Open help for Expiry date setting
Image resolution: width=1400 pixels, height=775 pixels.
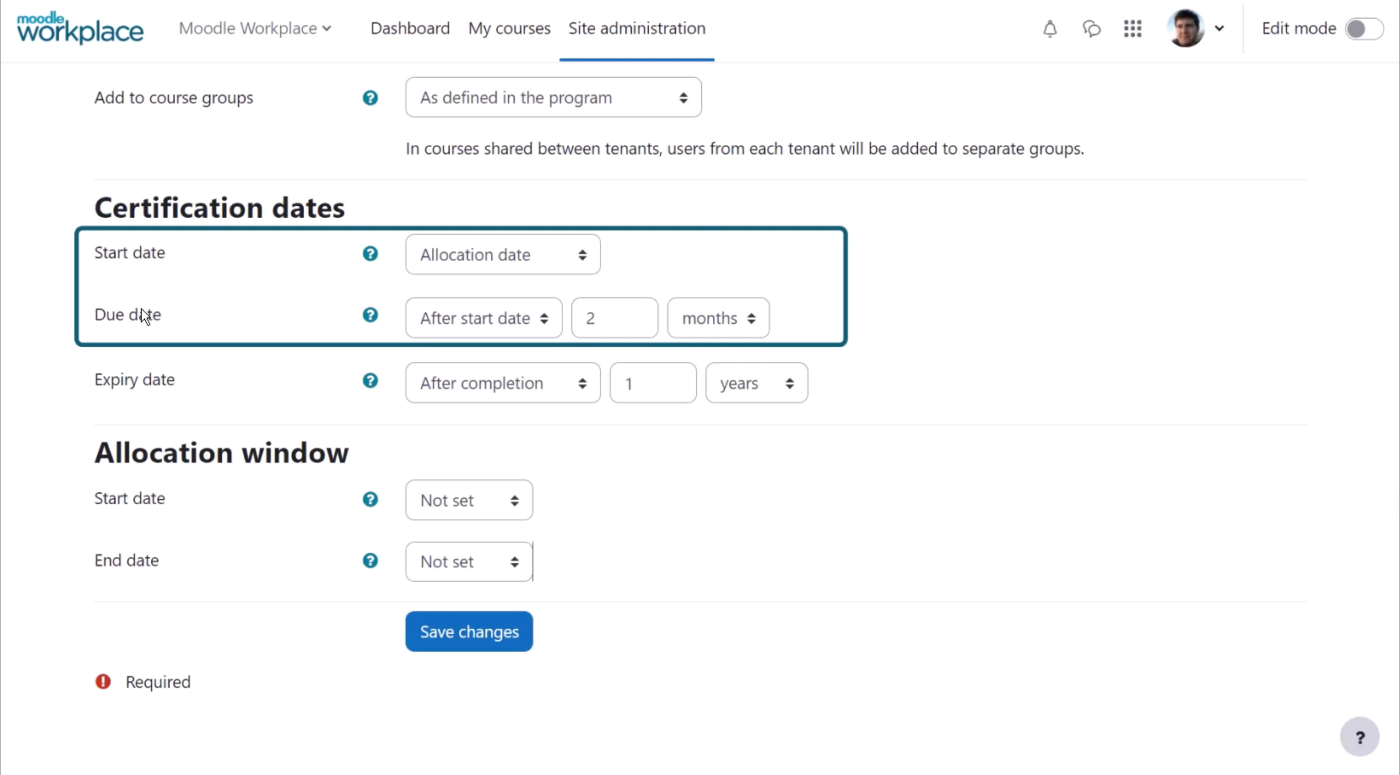click(x=370, y=380)
